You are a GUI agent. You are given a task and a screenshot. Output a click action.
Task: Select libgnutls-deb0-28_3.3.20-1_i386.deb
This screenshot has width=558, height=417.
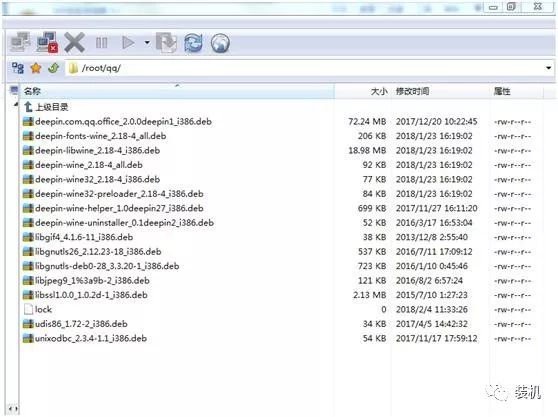[x=107, y=266]
